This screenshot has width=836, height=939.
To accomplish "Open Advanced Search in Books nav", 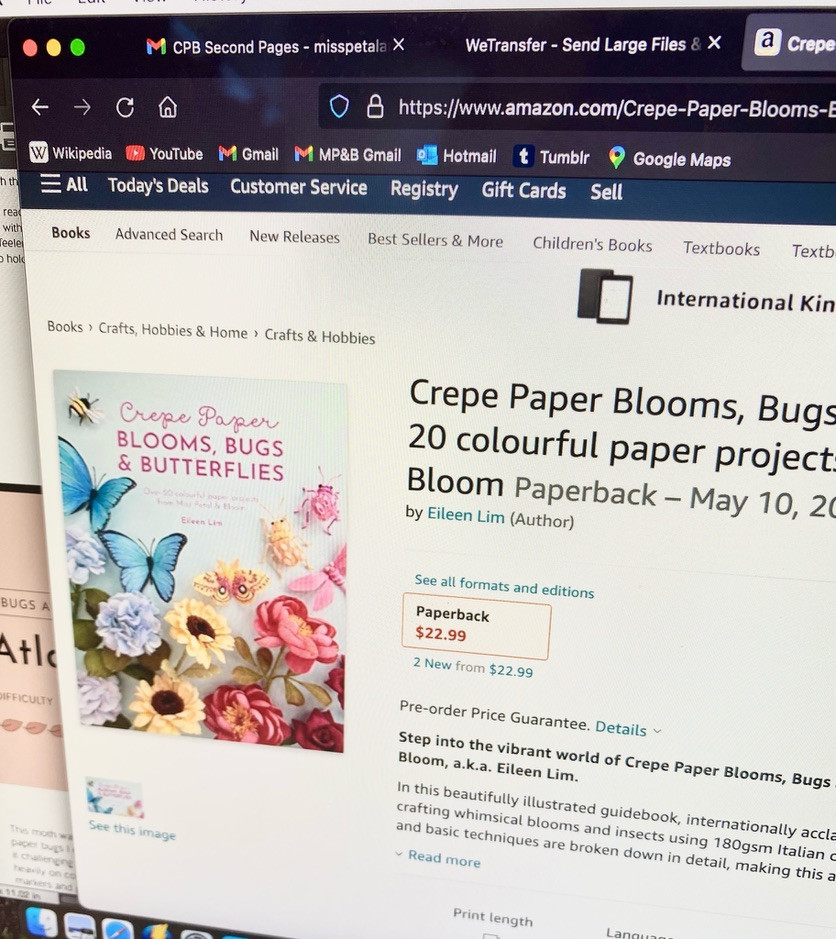I will [169, 235].
